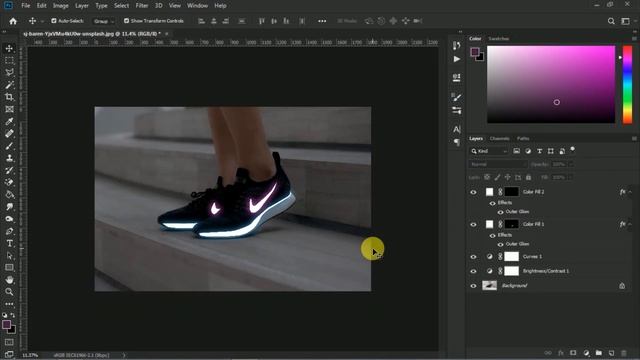
Task: Create new group with folder icon
Action: coord(599,353)
